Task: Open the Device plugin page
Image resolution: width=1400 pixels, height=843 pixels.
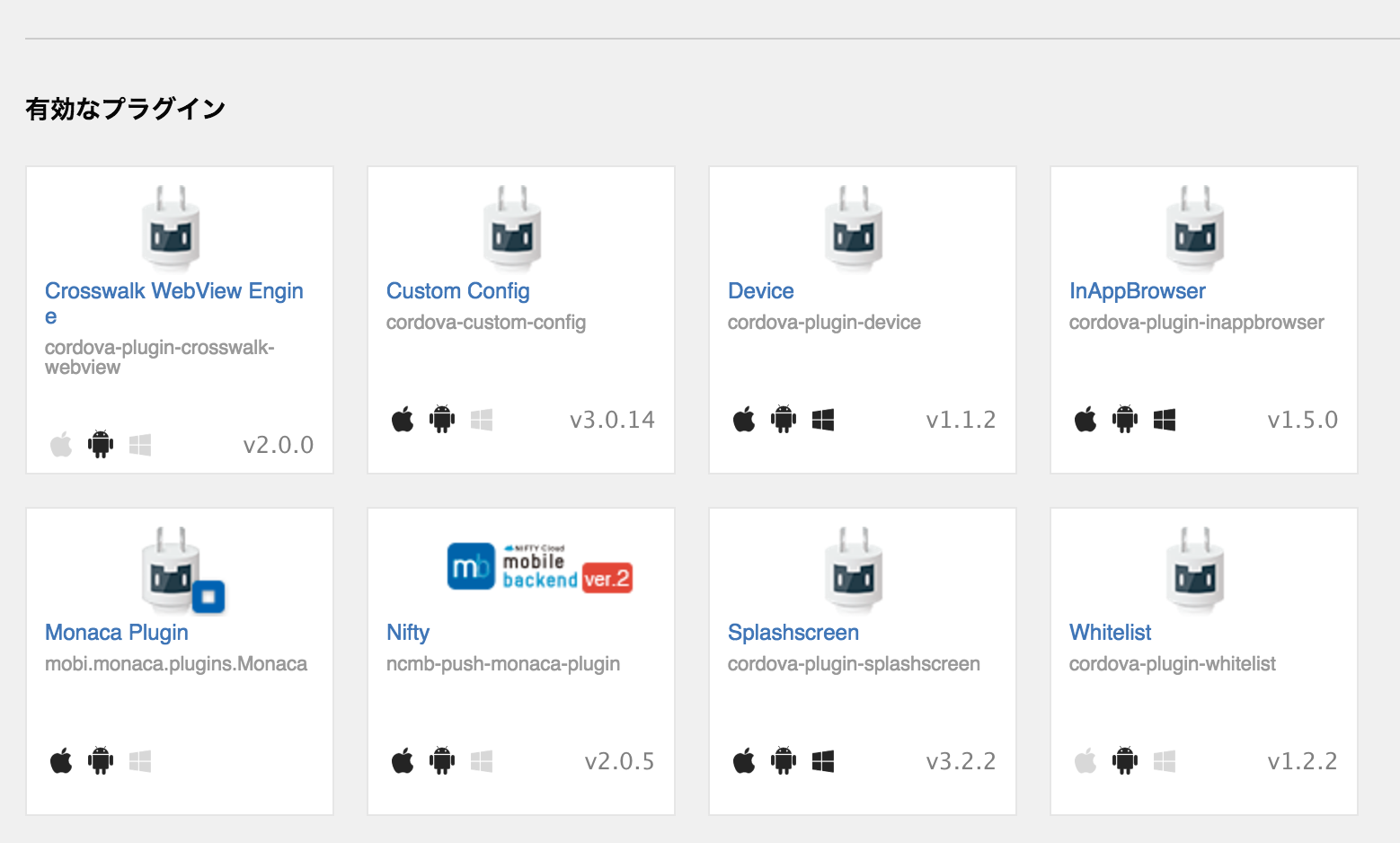Action: 760,290
